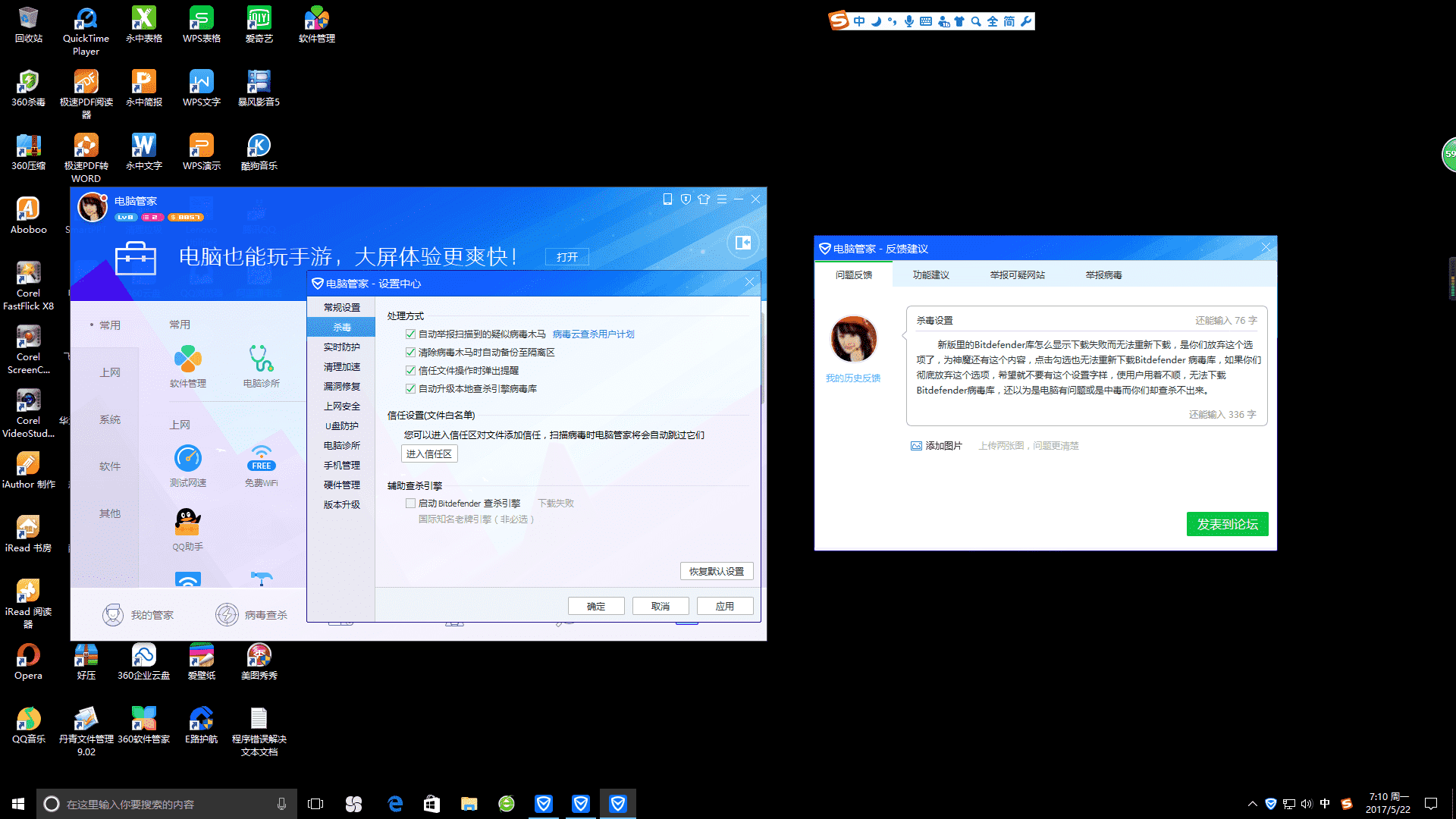
Task: Click the 进入信任区 button
Action: point(429,453)
